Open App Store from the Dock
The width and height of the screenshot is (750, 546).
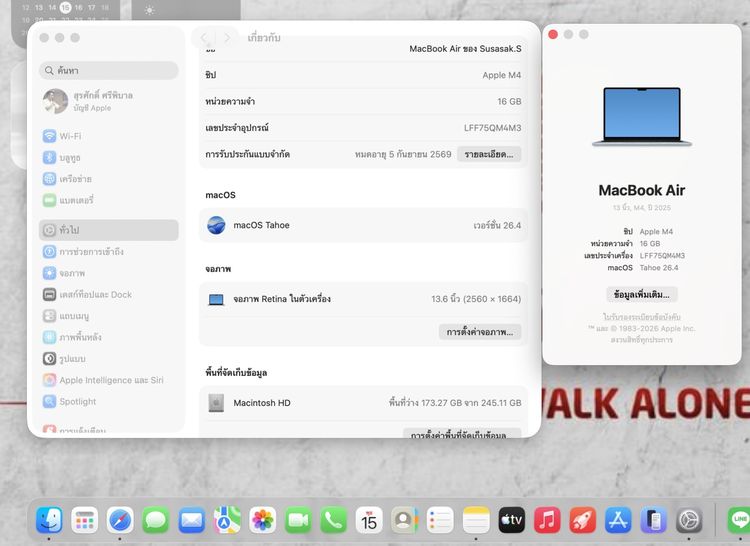(x=618, y=520)
